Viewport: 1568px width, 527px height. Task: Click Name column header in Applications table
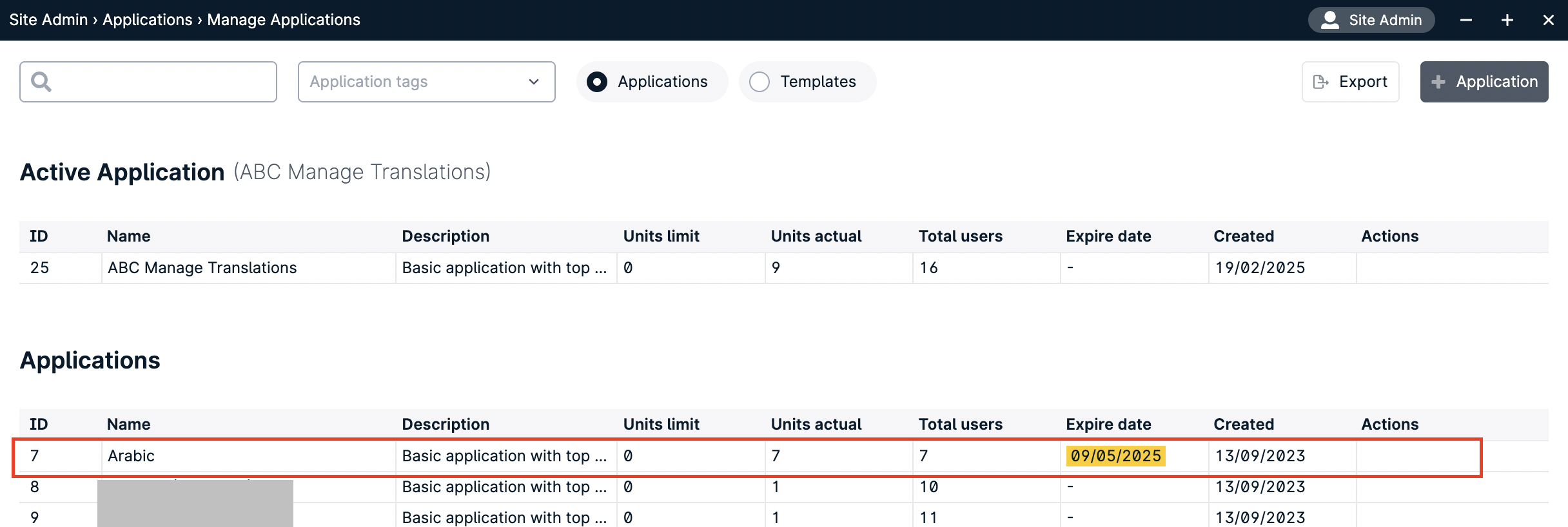pos(129,424)
